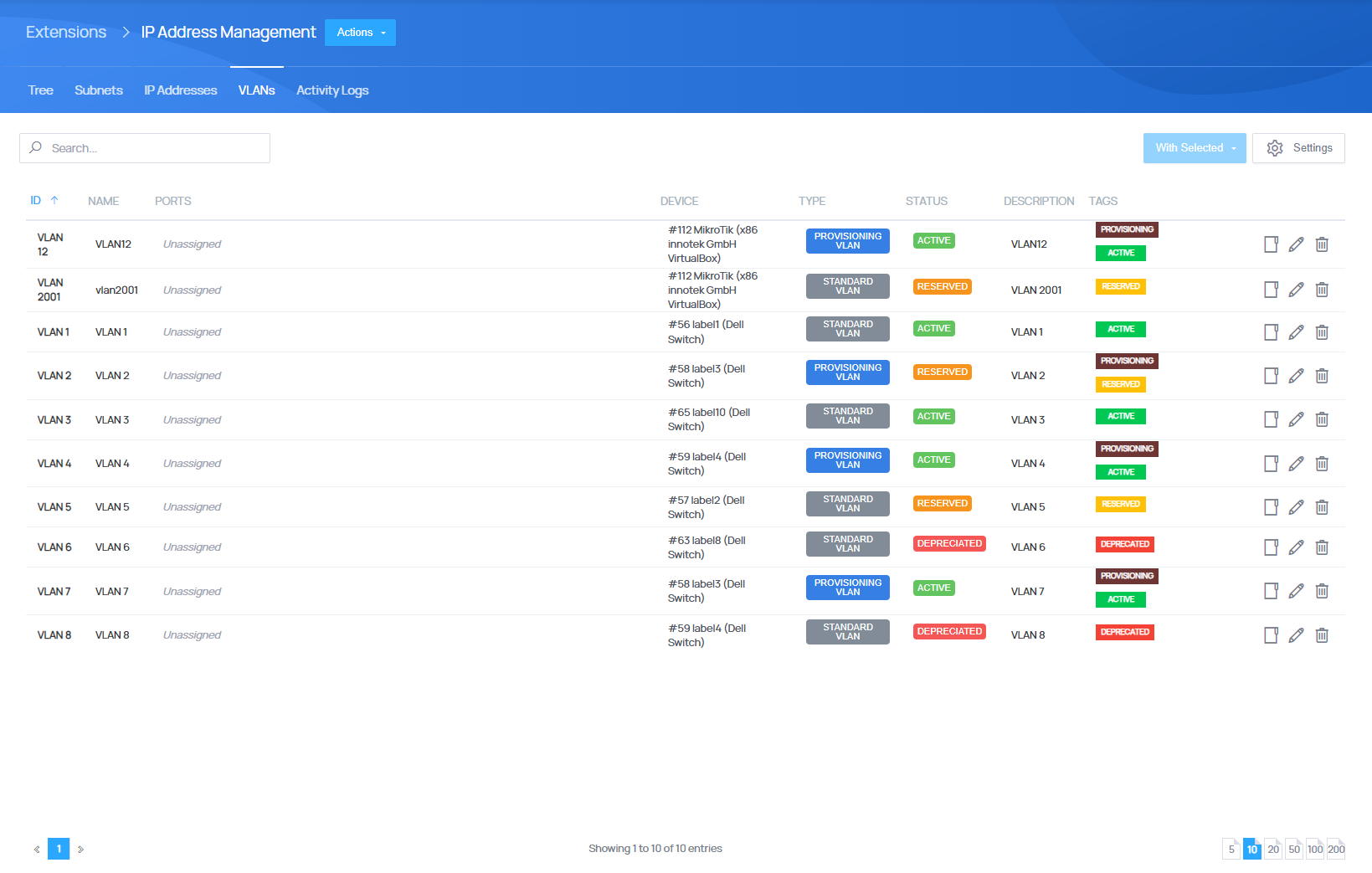Click device '#65 label10 (Dell Switch)'
Image resolution: width=1372 pixels, height=873 pixels.
click(709, 419)
